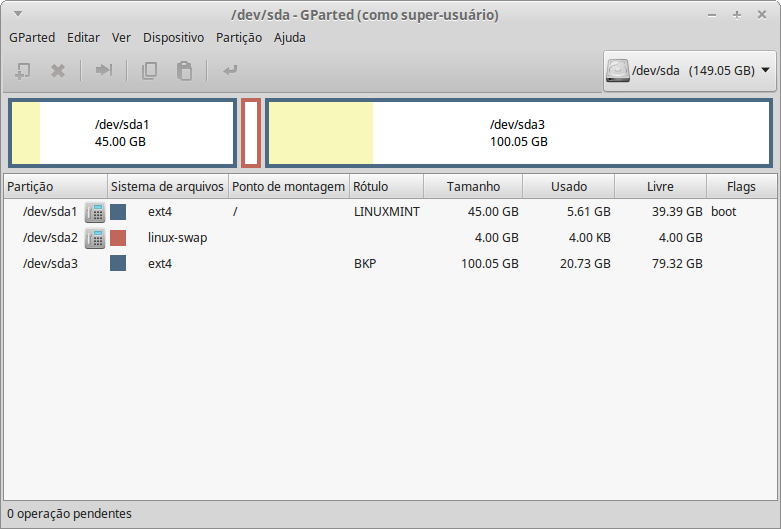Click the 5.61 GB used cell
781x529 pixels.
click(588, 212)
